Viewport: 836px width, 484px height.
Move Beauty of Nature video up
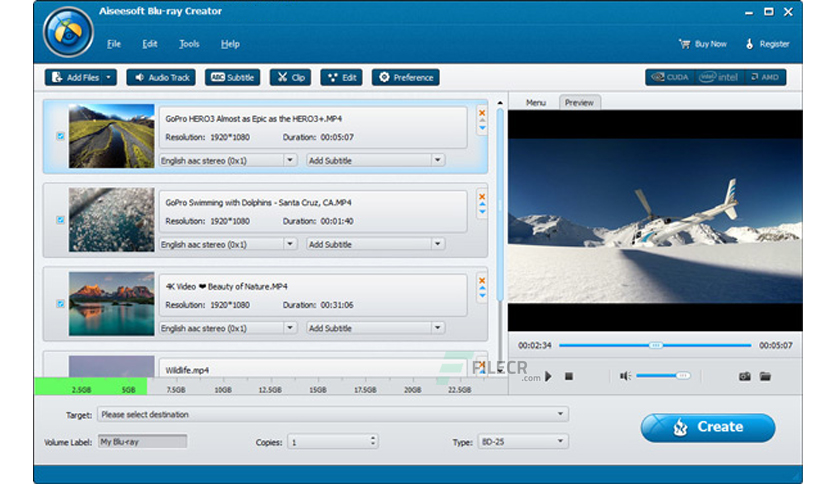pyautogui.click(x=482, y=288)
